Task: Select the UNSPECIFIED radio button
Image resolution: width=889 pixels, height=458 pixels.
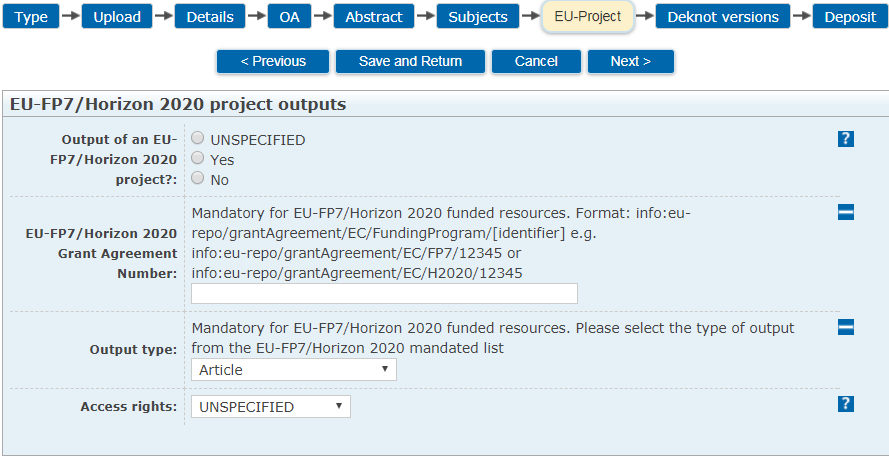Action: coord(198,138)
